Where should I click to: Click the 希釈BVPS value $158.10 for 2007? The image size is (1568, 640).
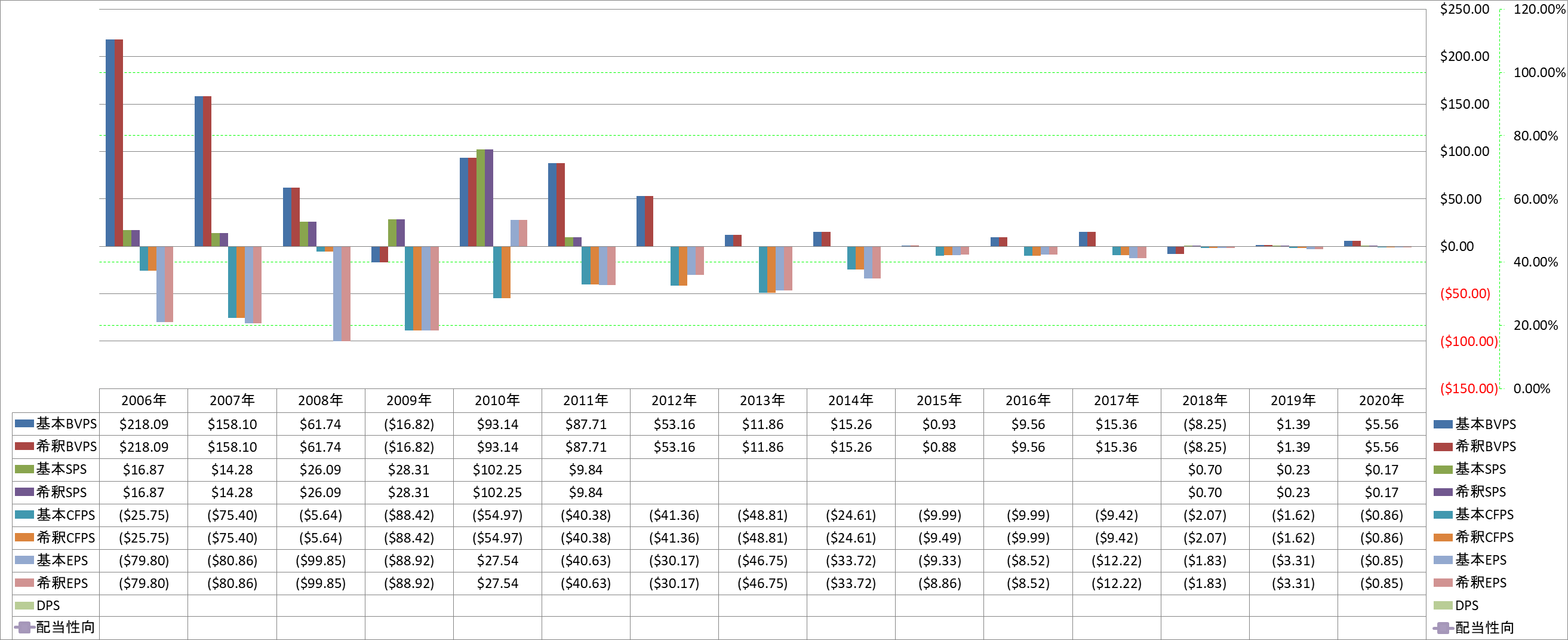tap(232, 447)
